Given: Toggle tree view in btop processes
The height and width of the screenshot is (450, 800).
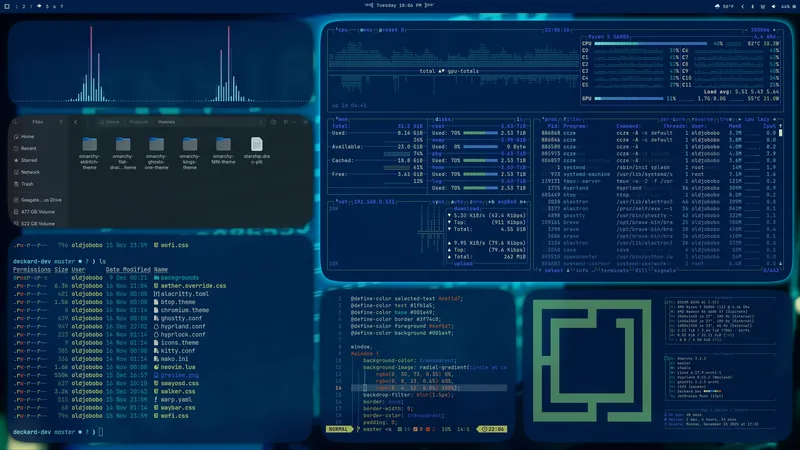Looking at the screenshot, I should [x=725, y=119].
